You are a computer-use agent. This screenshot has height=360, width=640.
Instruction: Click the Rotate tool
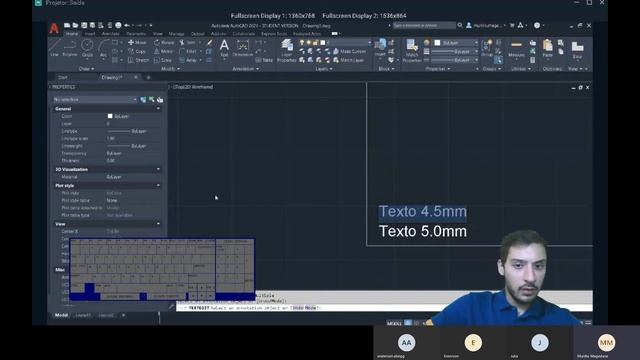tap(164, 42)
